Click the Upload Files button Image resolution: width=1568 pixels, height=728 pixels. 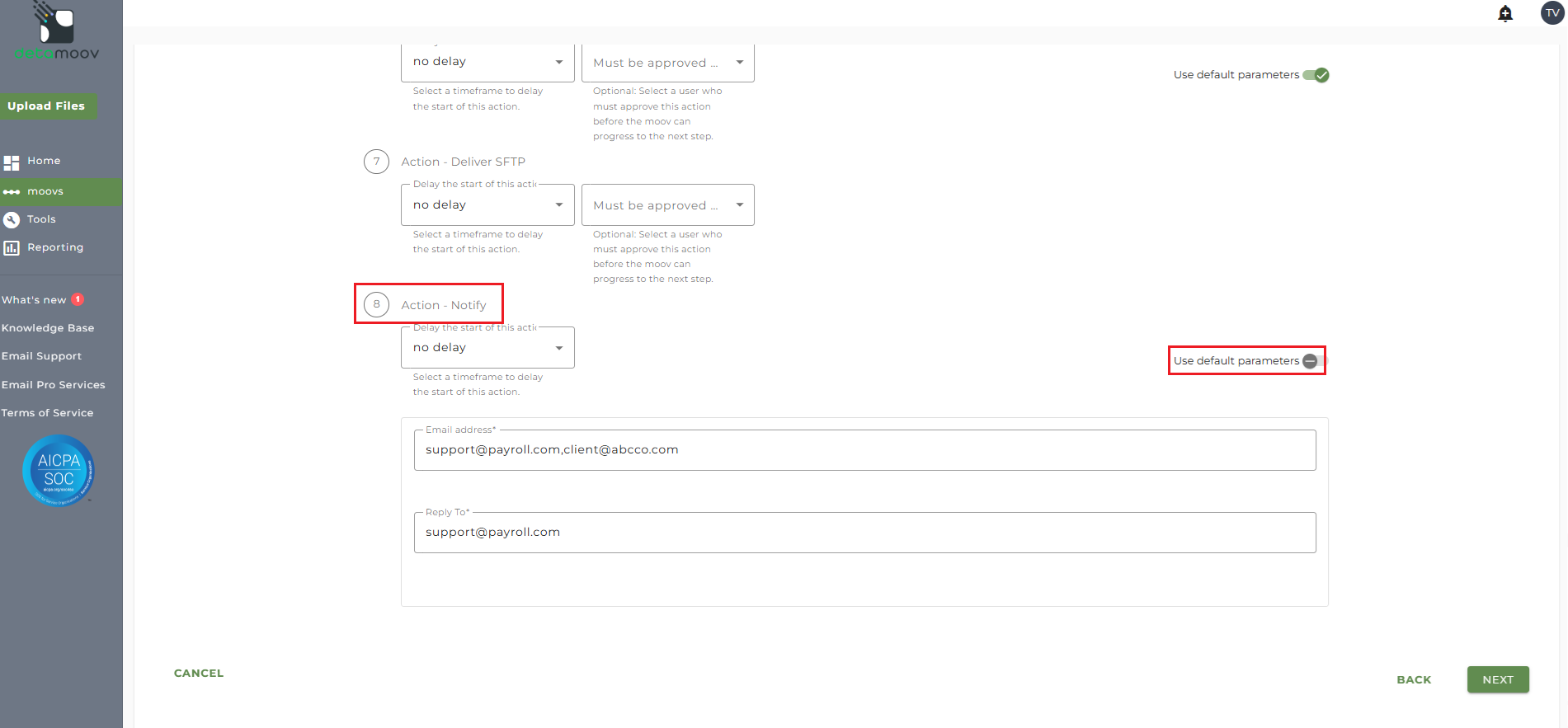point(47,106)
